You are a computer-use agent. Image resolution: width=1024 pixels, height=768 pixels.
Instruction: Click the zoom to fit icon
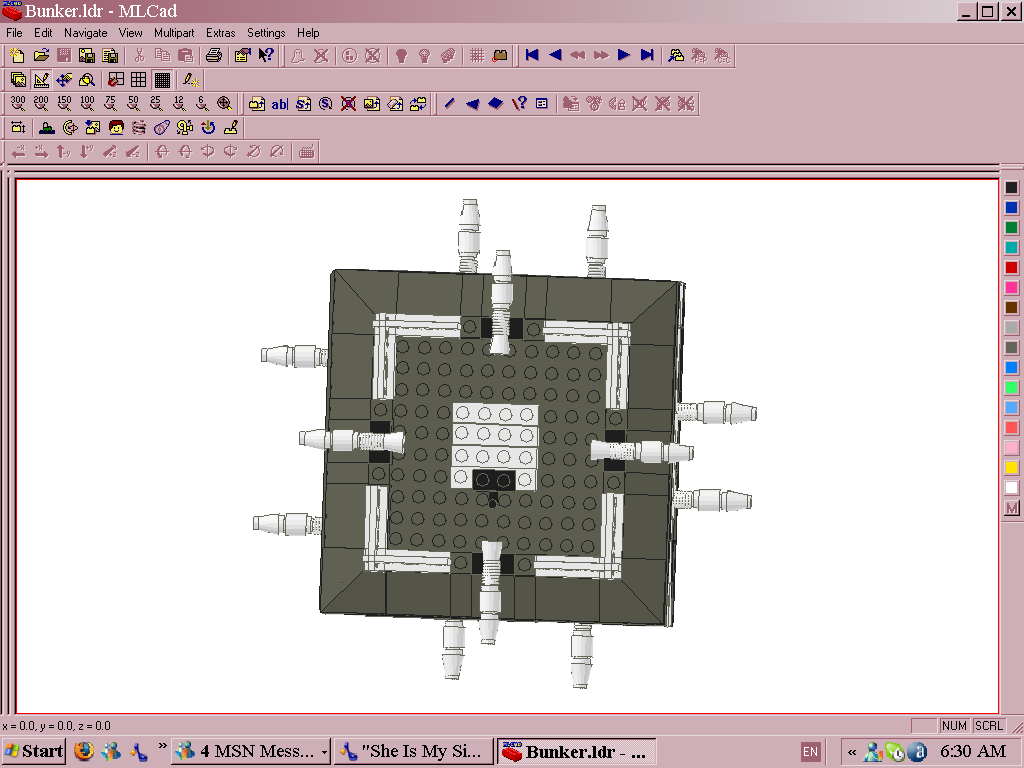[x=224, y=103]
